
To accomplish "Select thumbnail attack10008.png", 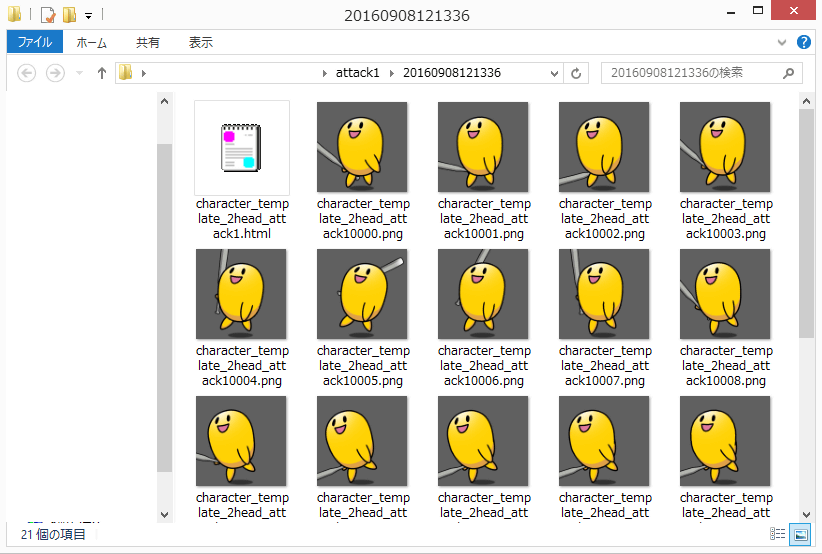I will [x=726, y=294].
